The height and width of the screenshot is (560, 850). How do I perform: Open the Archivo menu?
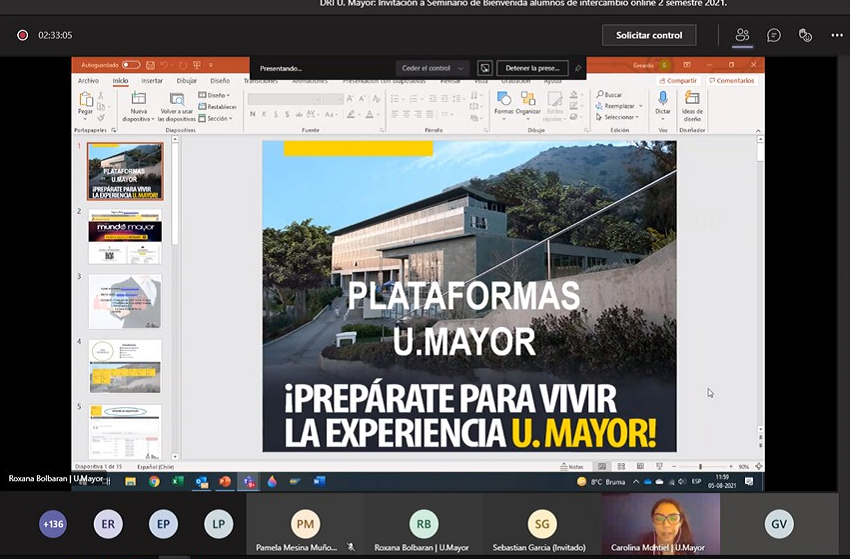[x=88, y=81]
